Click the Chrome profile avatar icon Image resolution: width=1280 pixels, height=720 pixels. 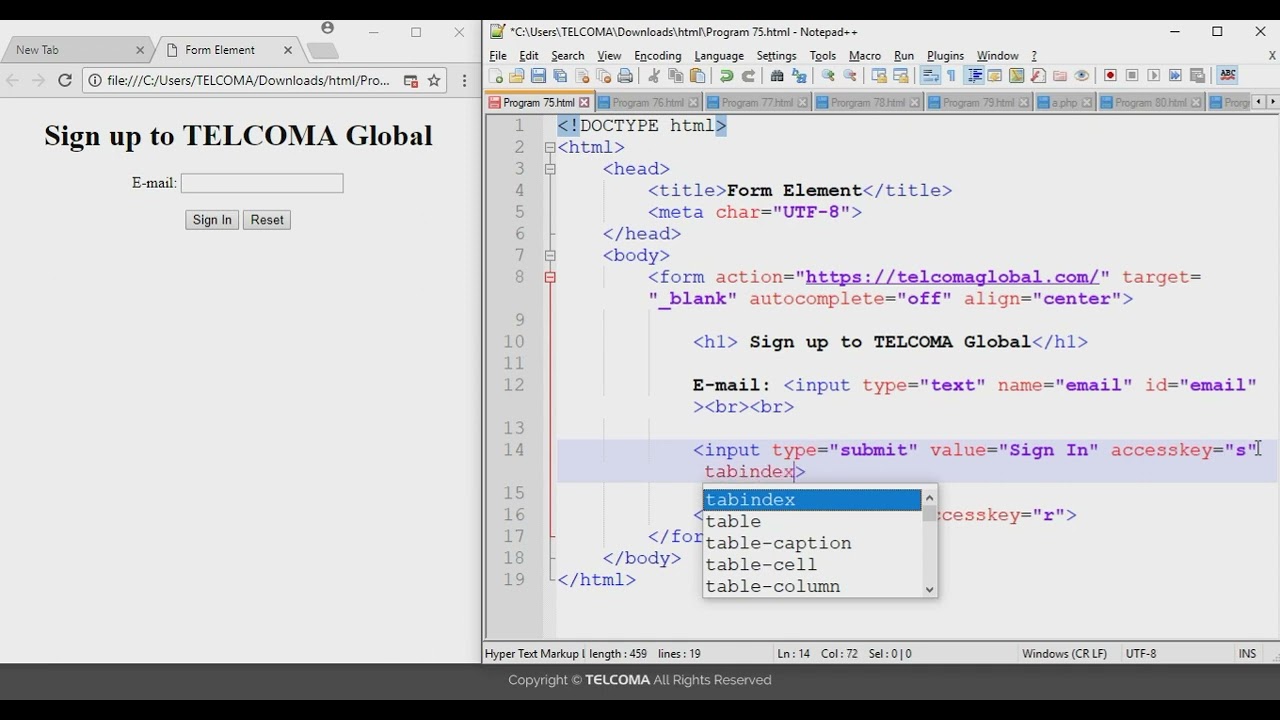328,28
